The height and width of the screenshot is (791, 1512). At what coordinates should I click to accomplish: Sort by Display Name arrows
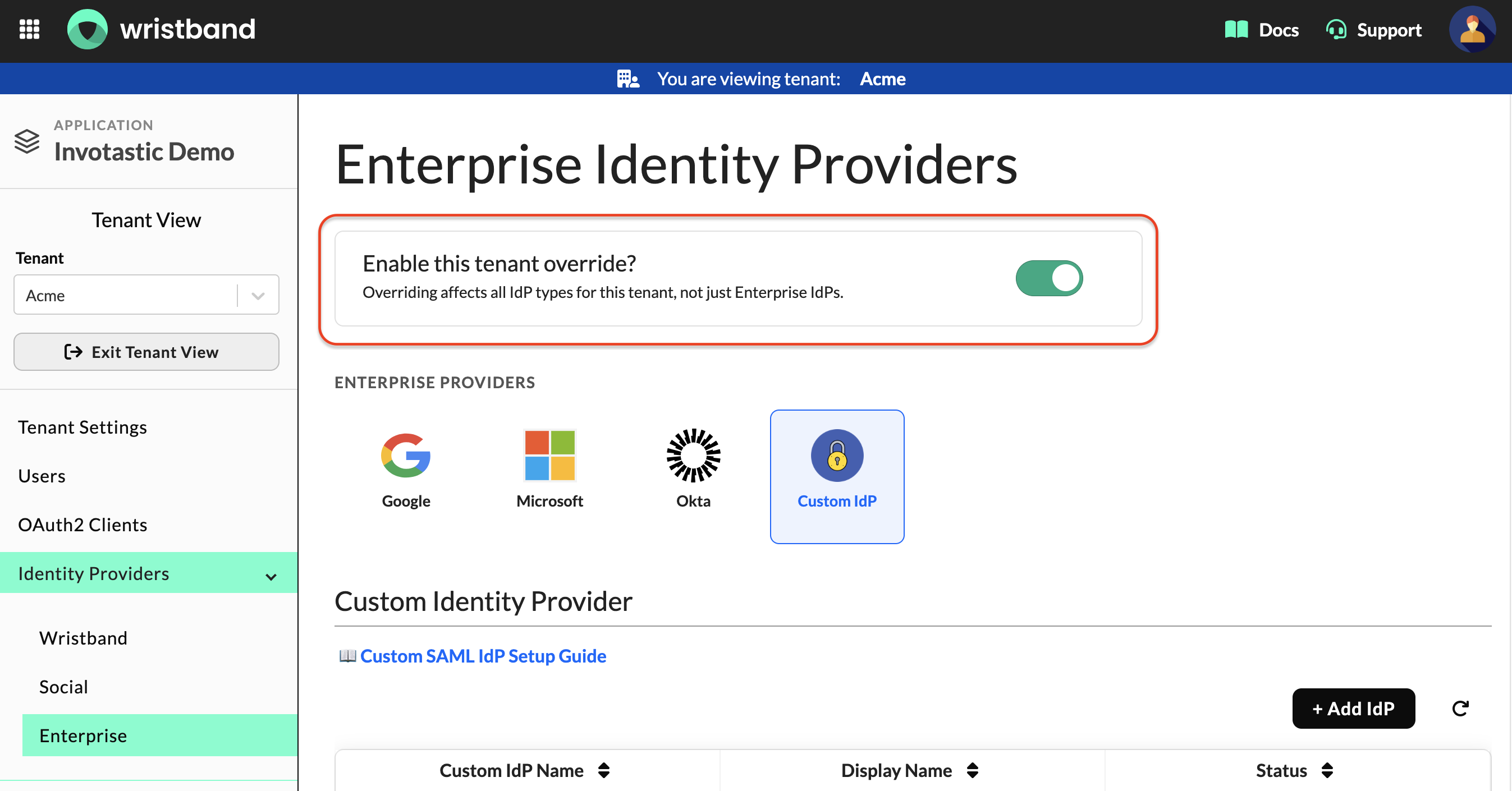pos(973,770)
